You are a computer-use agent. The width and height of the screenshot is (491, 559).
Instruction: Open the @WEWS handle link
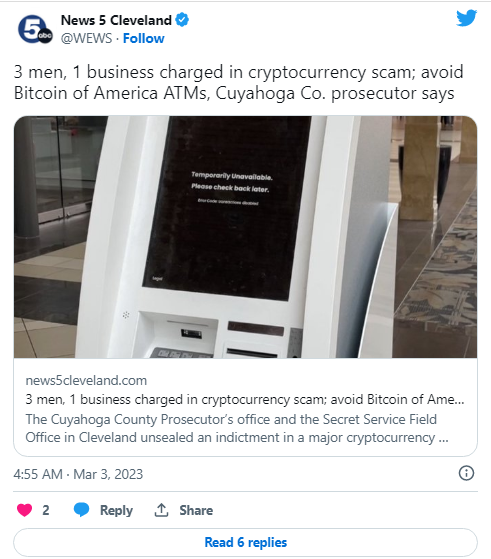tap(86, 38)
